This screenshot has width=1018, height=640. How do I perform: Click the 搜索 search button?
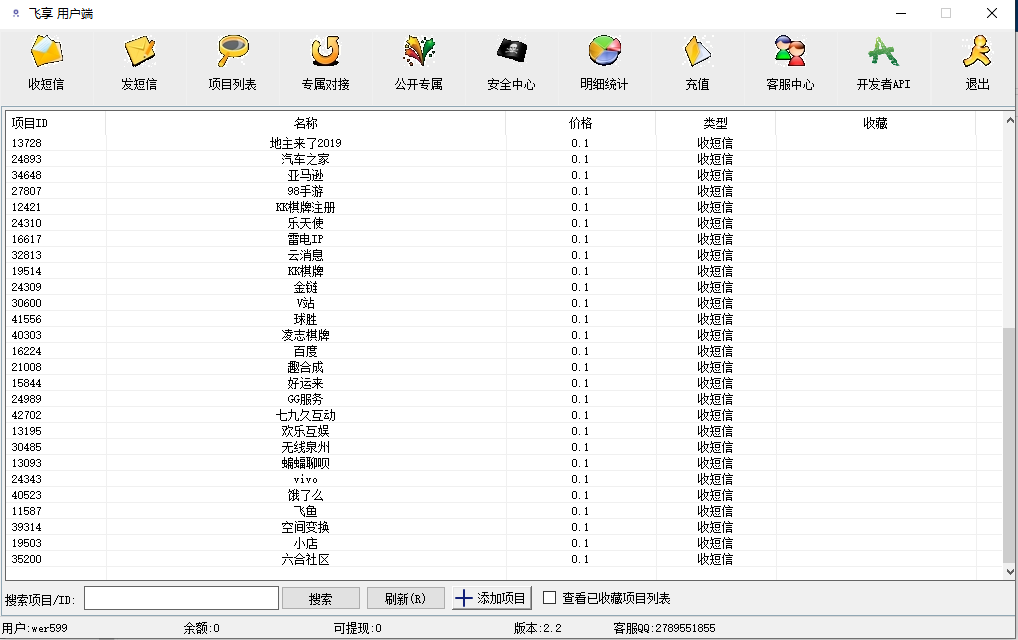(x=321, y=598)
